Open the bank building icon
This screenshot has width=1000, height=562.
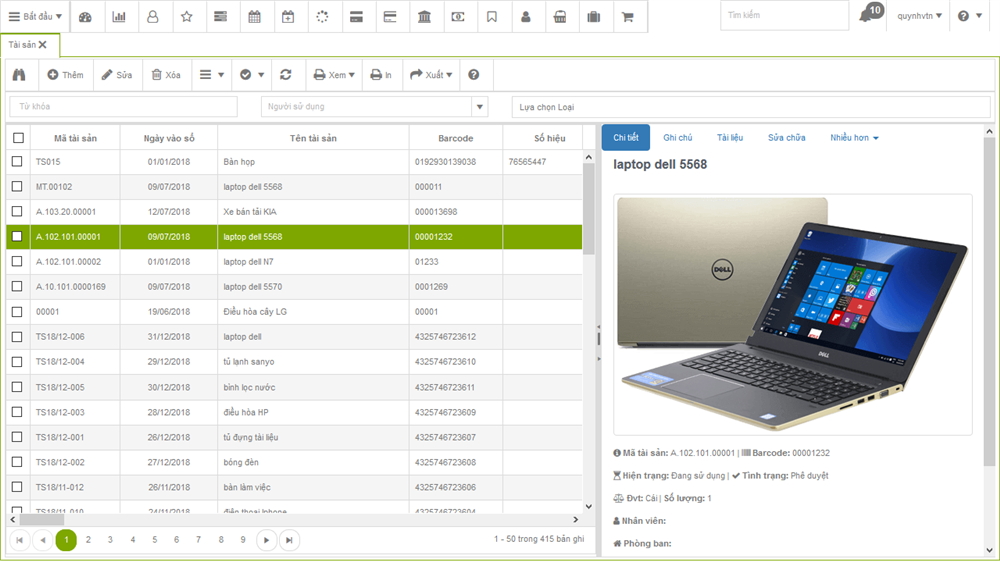coord(424,17)
